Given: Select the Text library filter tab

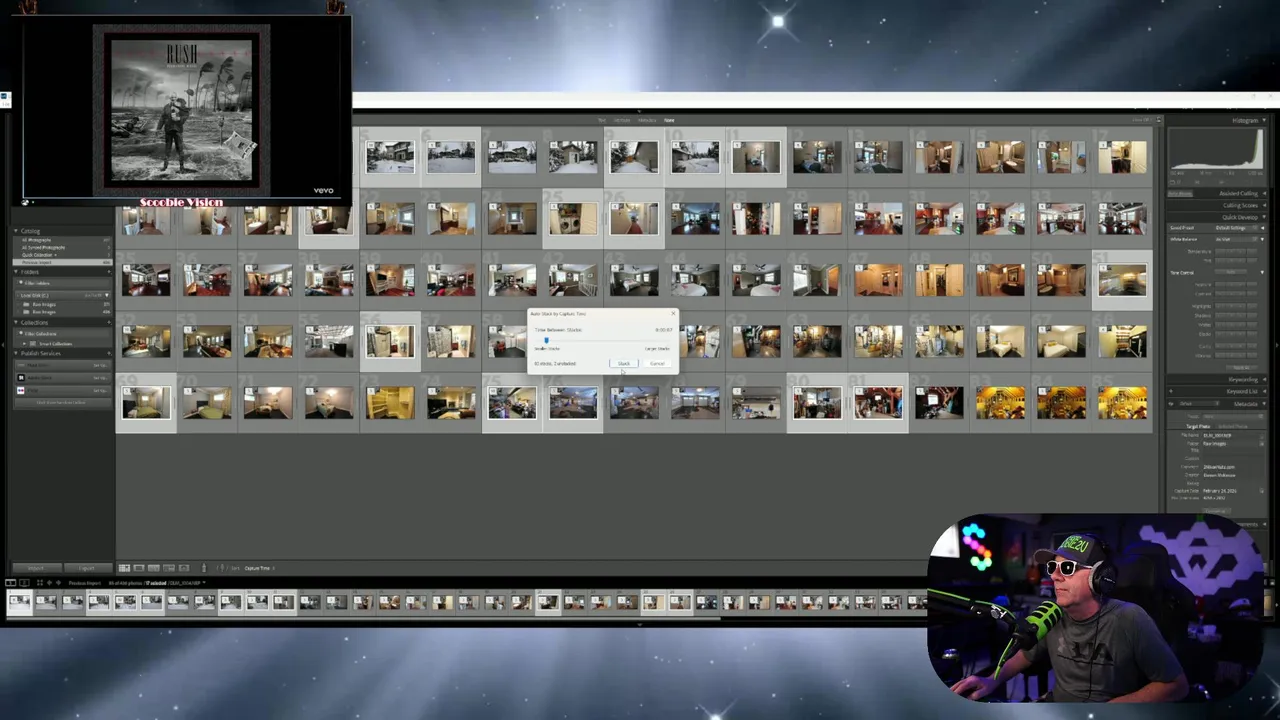Looking at the screenshot, I should pyautogui.click(x=602, y=120).
